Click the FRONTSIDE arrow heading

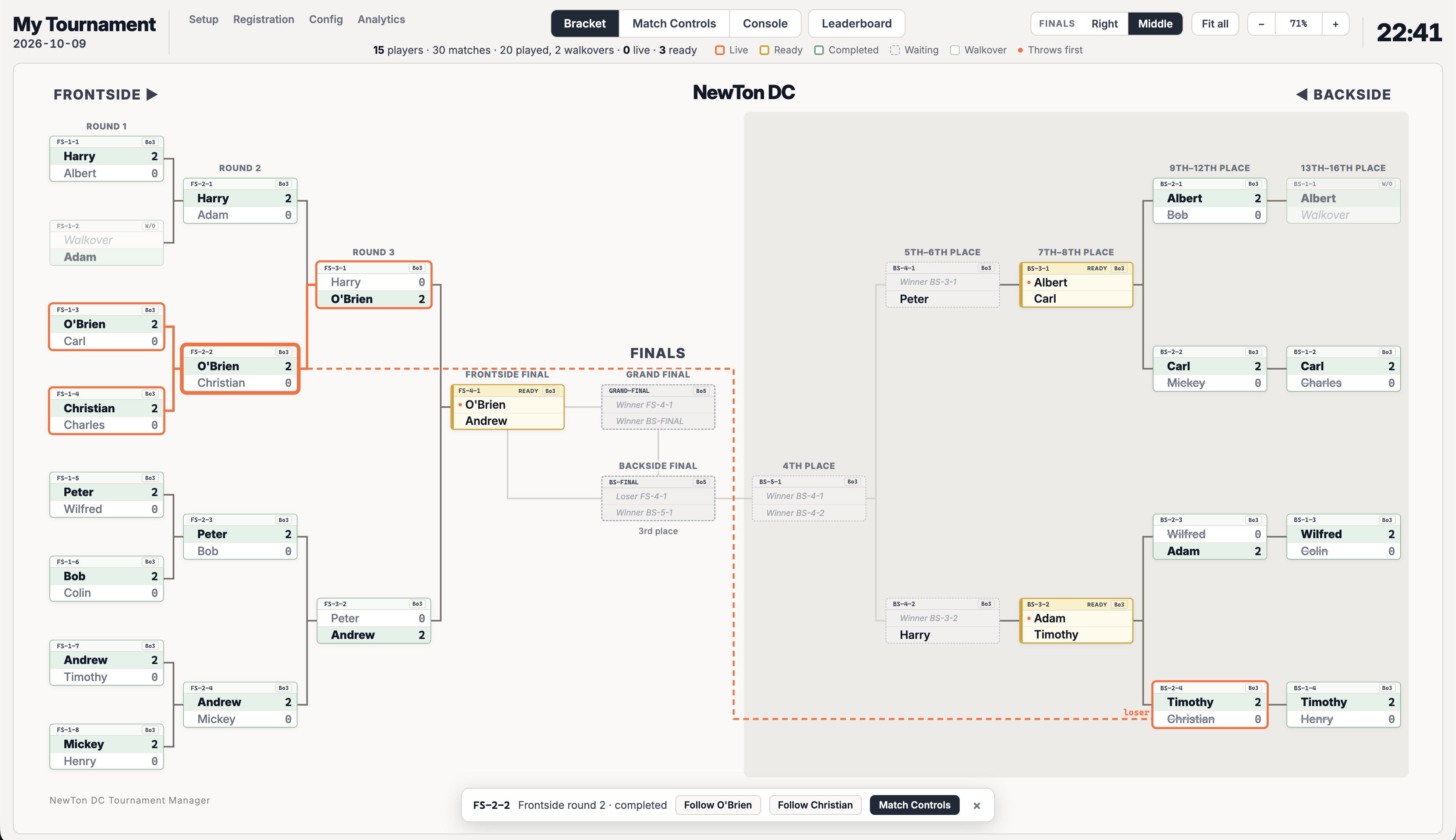(106, 95)
